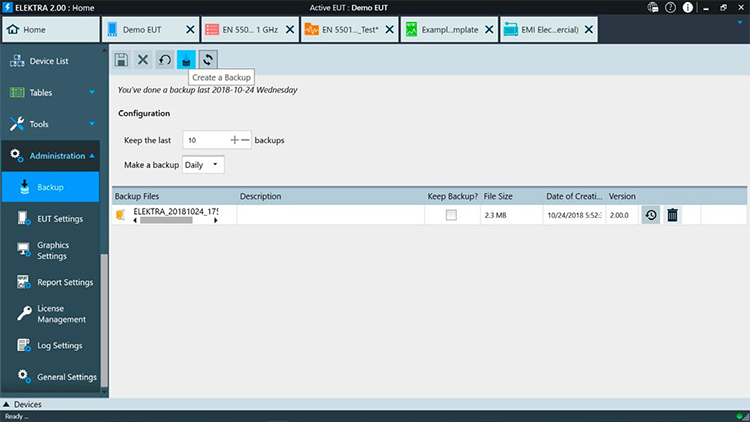The image size is (750, 422).
Task: Open EUT Settings in the sidebar
Action: 59,219
